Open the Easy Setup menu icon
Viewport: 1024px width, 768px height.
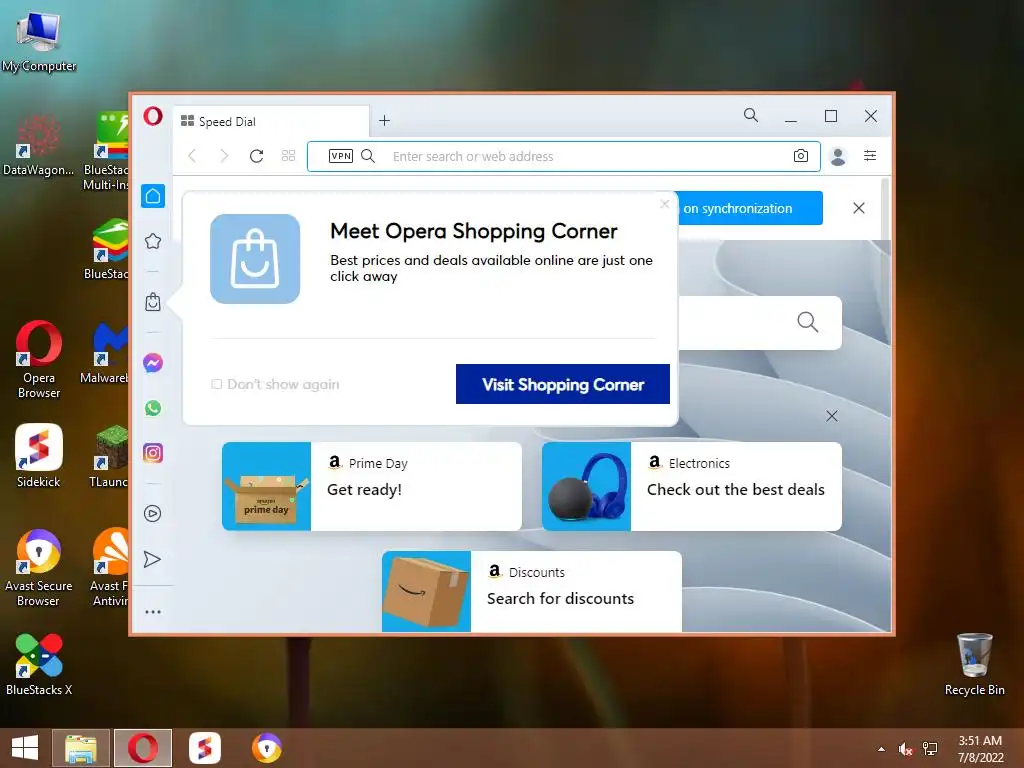[x=870, y=155]
